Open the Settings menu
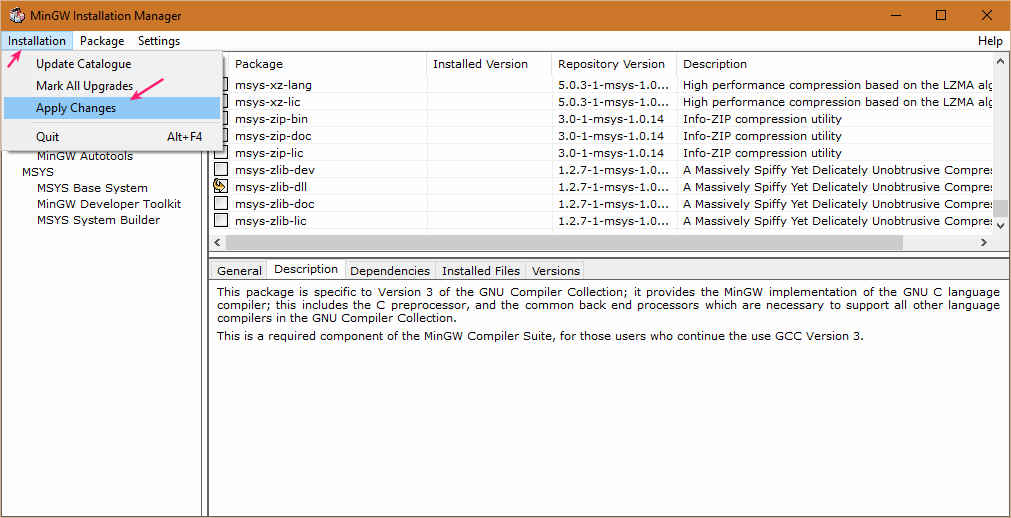1011x518 pixels. click(159, 41)
